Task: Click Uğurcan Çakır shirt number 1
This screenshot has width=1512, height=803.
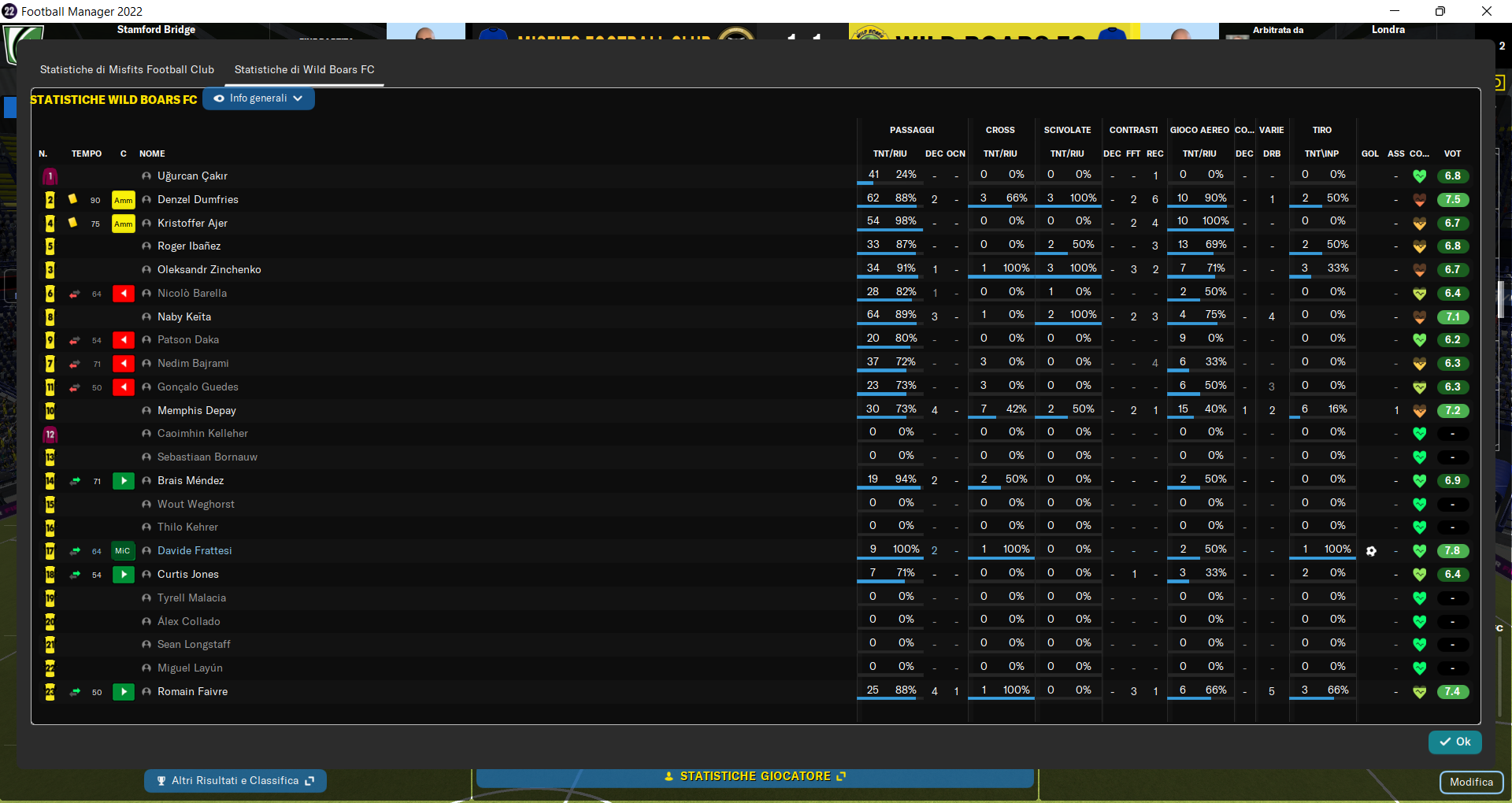Action: [x=50, y=176]
